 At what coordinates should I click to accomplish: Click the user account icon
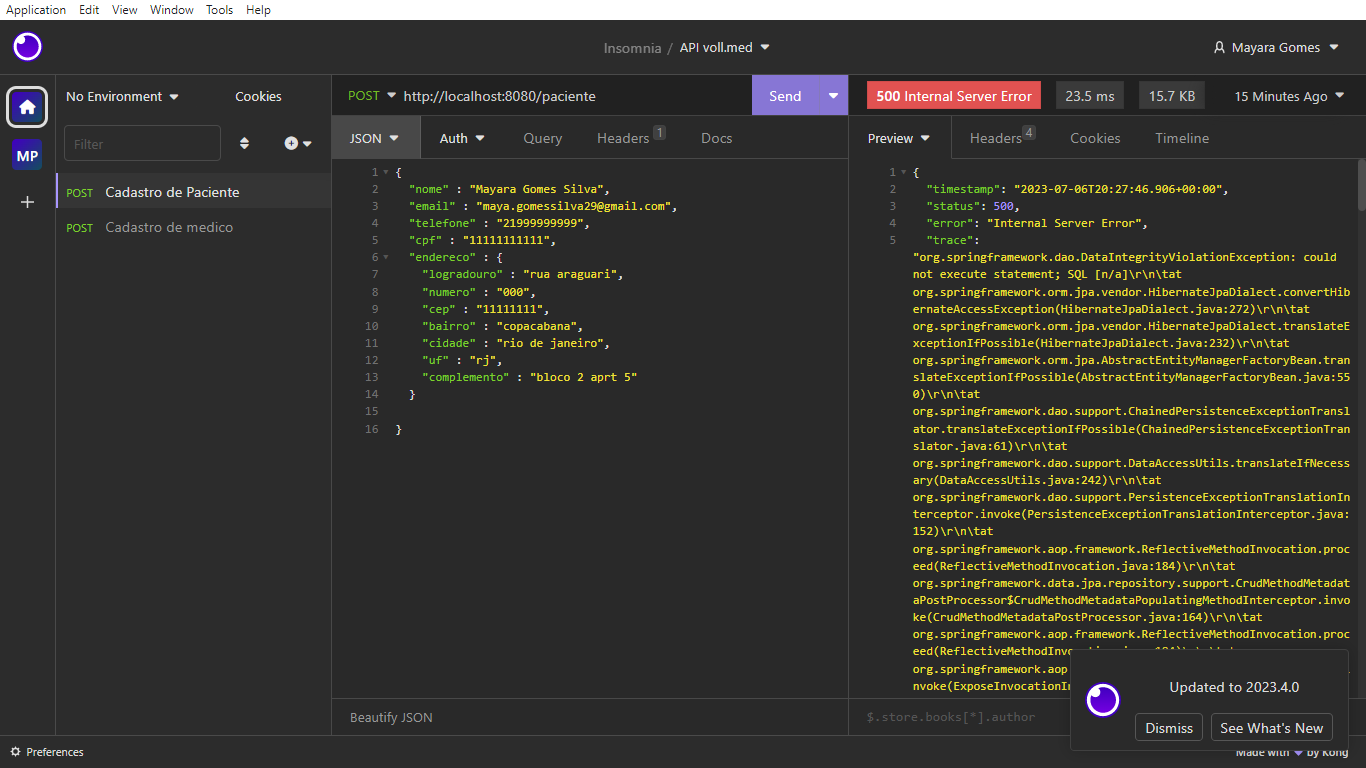point(1219,48)
